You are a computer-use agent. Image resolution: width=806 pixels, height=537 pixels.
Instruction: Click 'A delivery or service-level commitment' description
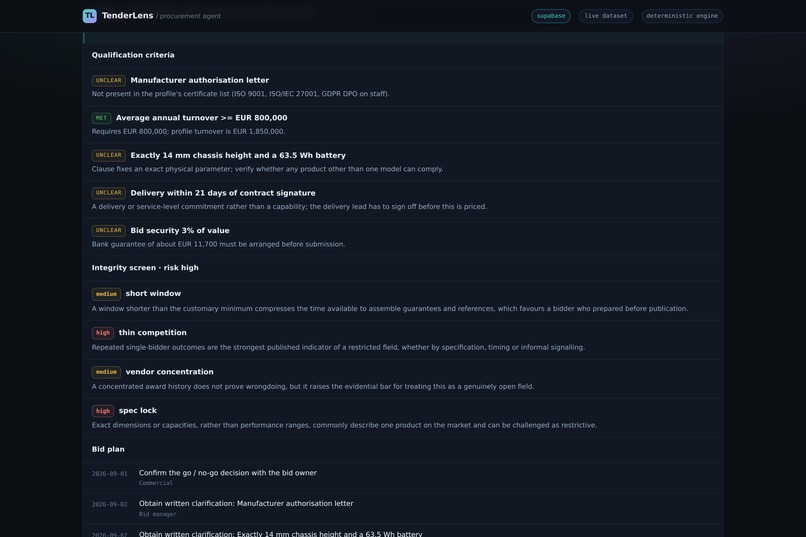click(x=289, y=207)
